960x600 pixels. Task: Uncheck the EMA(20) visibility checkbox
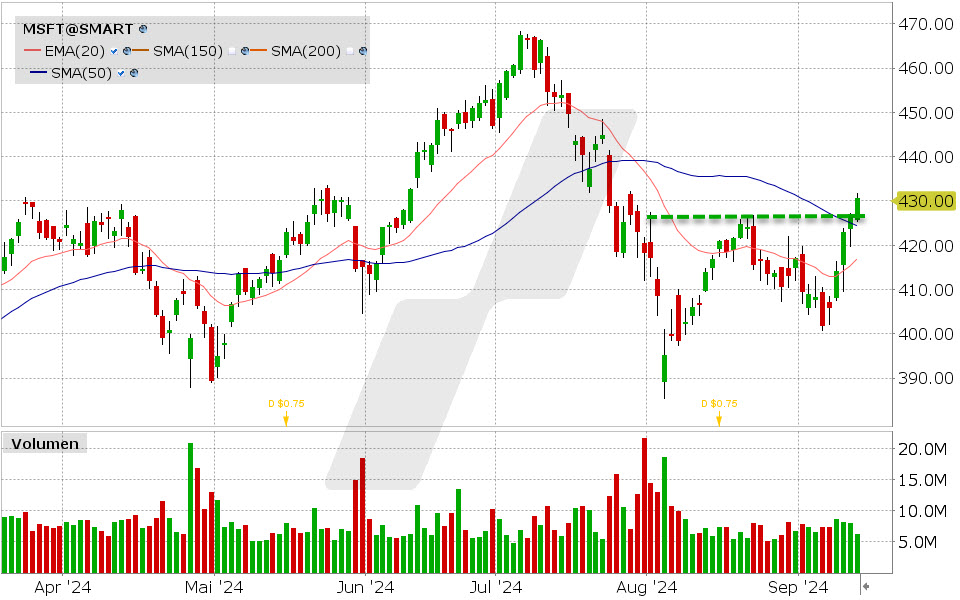pos(114,51)
